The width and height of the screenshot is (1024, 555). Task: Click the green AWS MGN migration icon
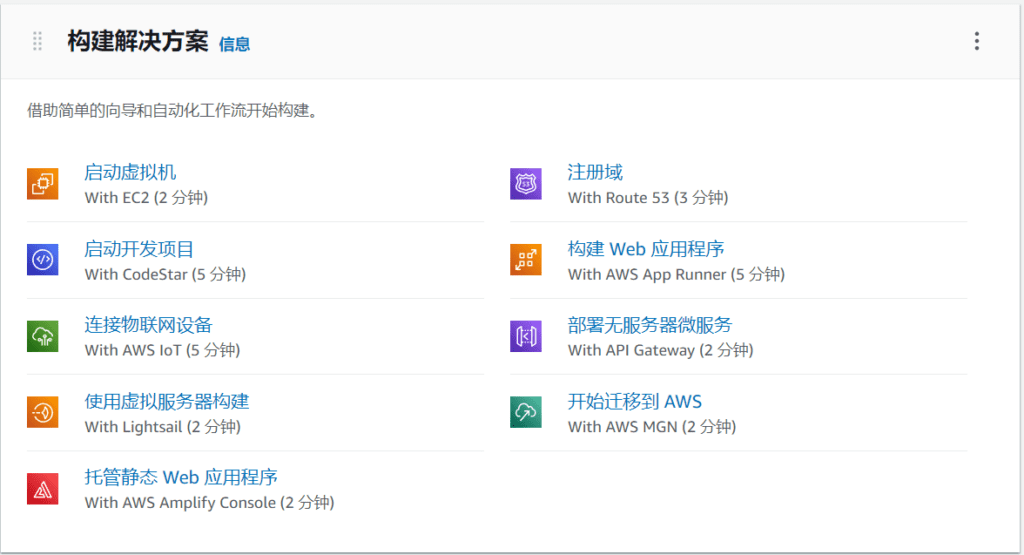525,412
